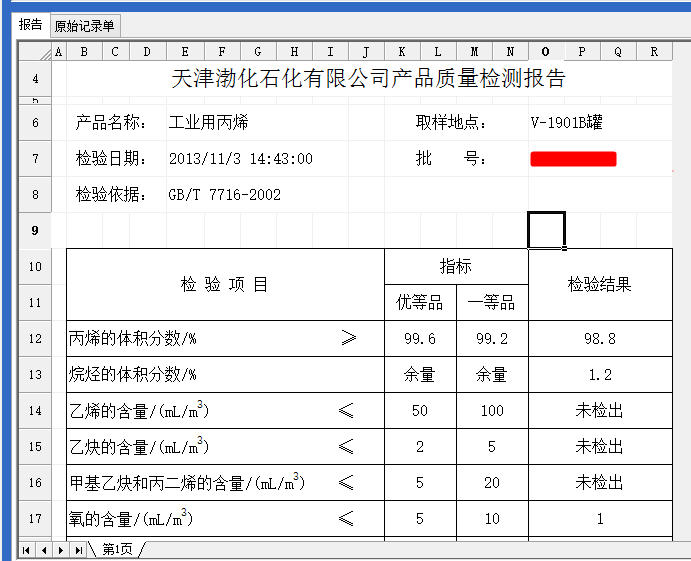Viewport: 691px width, 561px height.
Task: Click the 产品名称 label
Action: pos(111,122)
